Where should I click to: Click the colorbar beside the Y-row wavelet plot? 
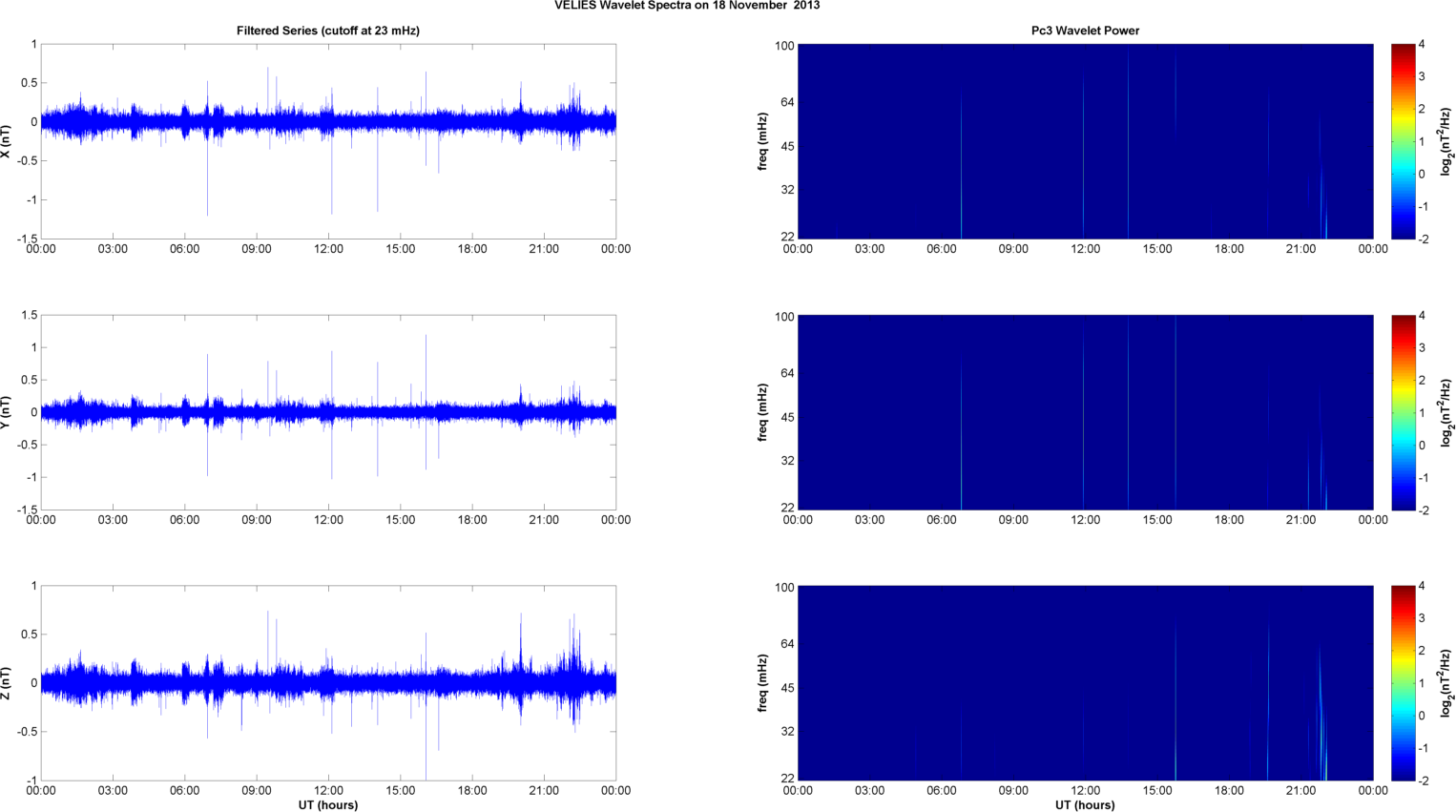[1403, 412]
